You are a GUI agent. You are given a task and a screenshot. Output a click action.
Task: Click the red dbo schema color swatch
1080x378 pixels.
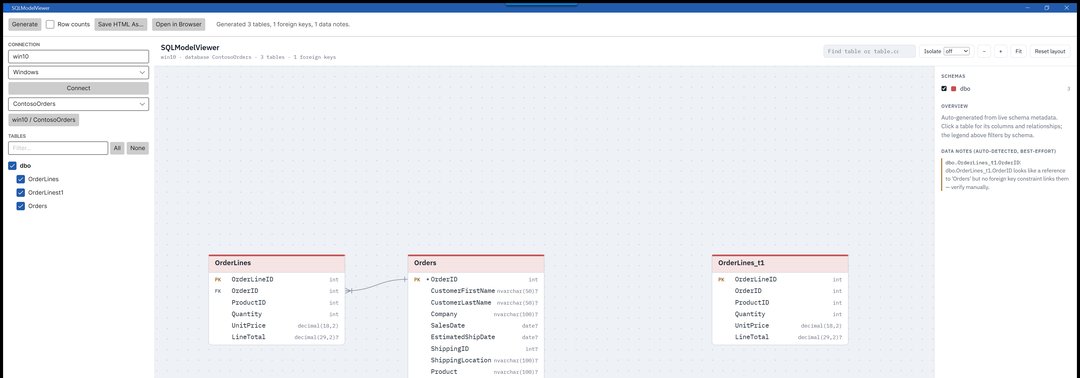[954, 89]
